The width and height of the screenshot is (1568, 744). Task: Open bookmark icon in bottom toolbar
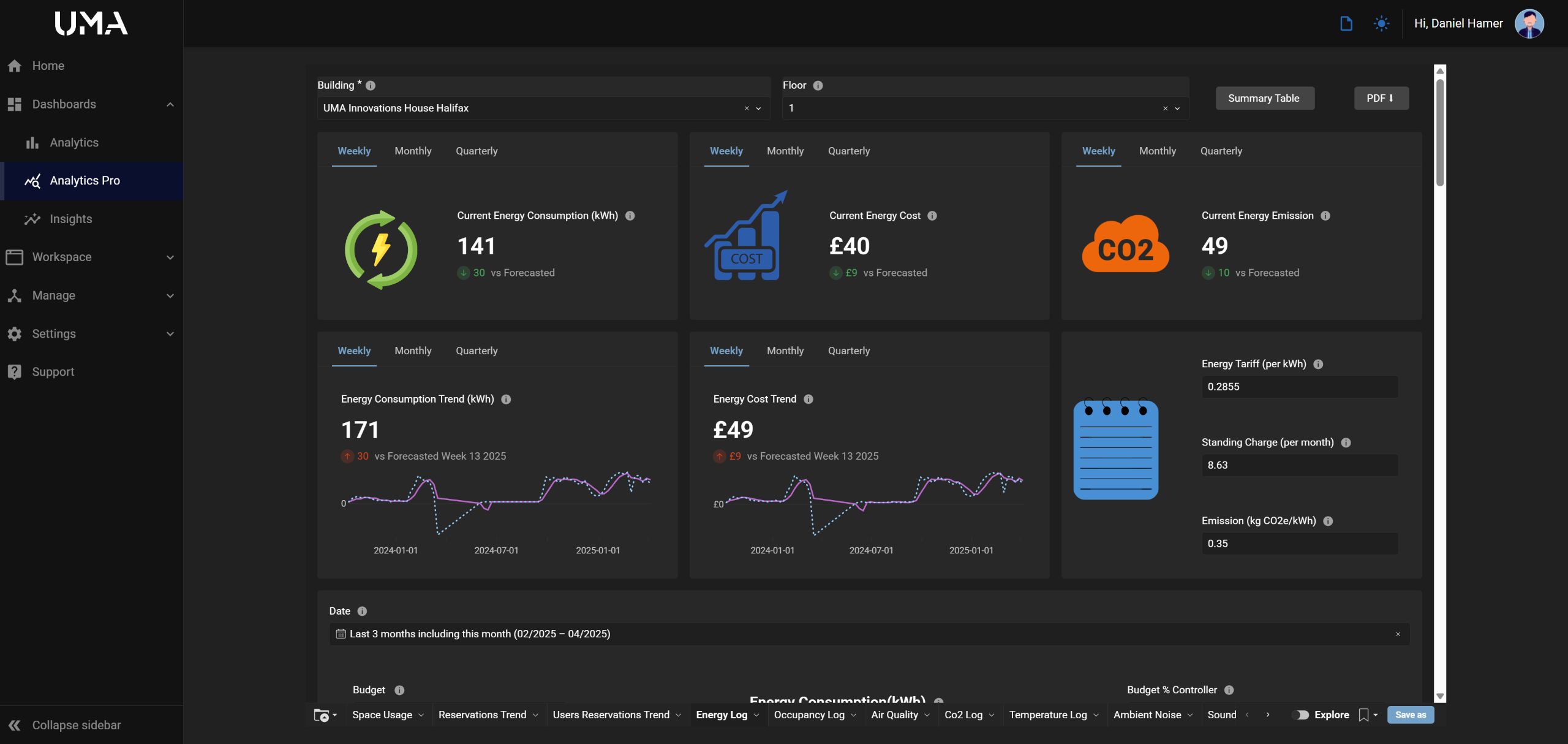(1363, 715)
